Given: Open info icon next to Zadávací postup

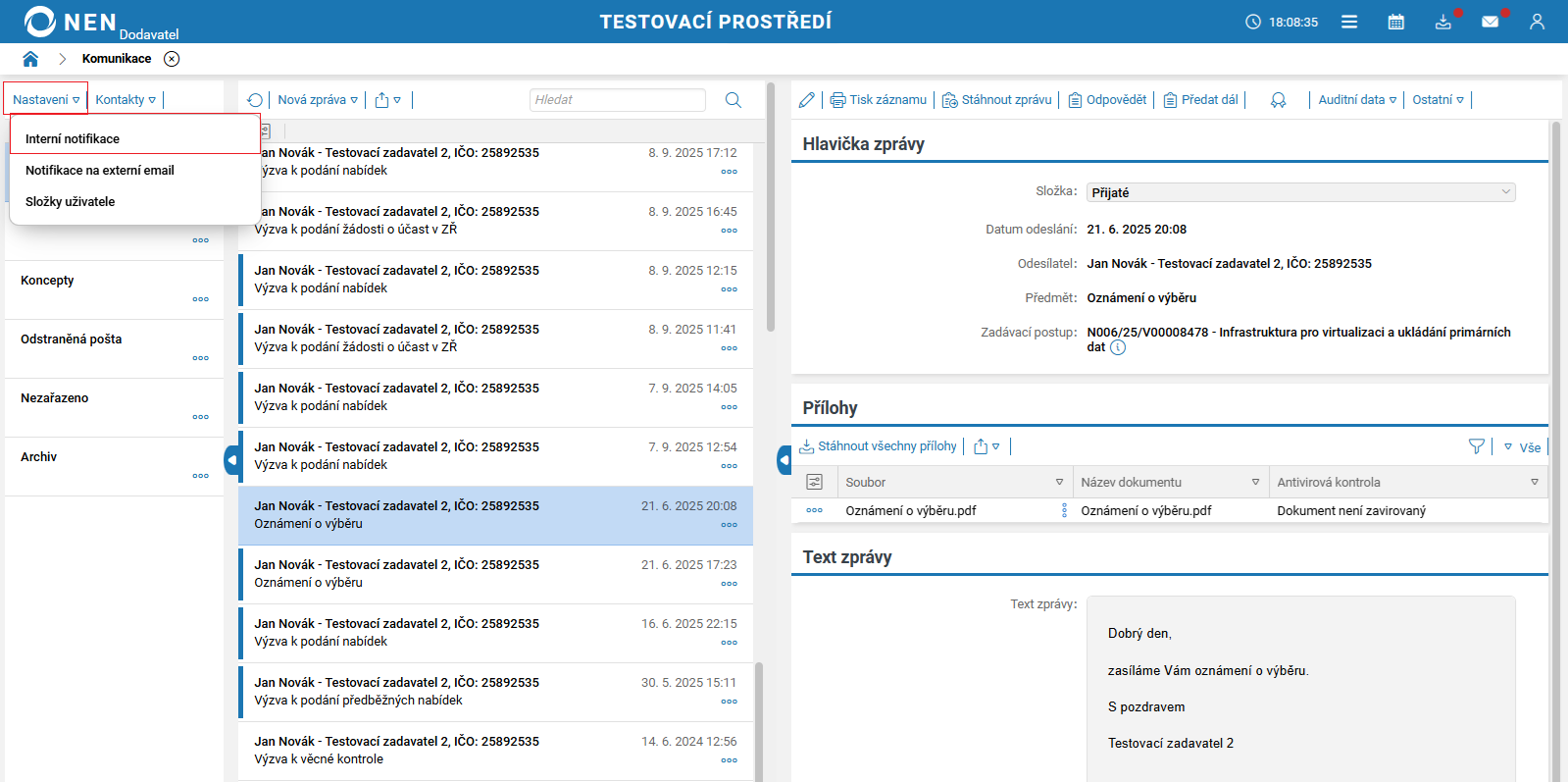Looking at the screenshot, I should point(1118,347).
